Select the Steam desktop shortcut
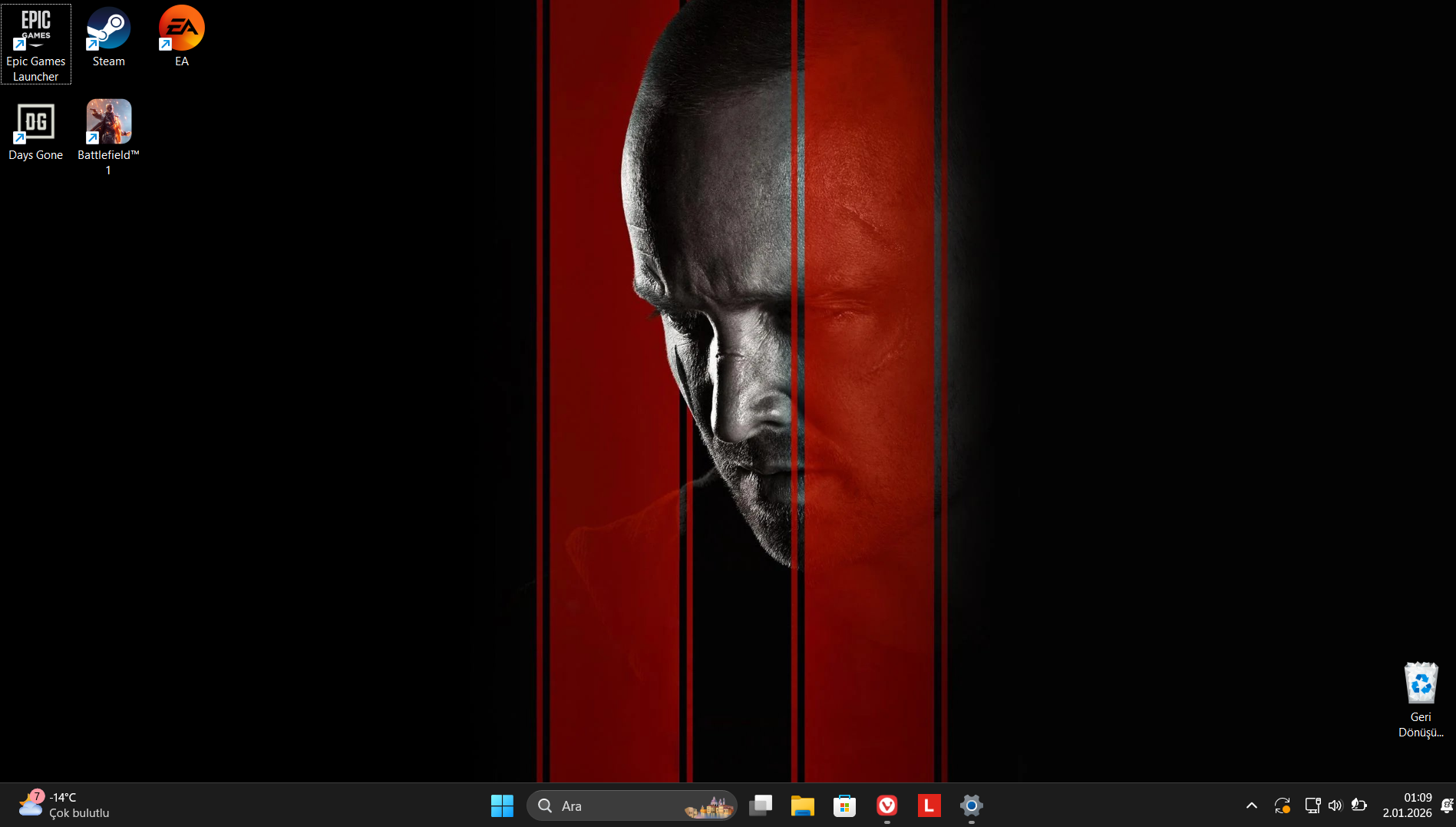This screenshot has height=827, width=1456. tap(108, 38)
